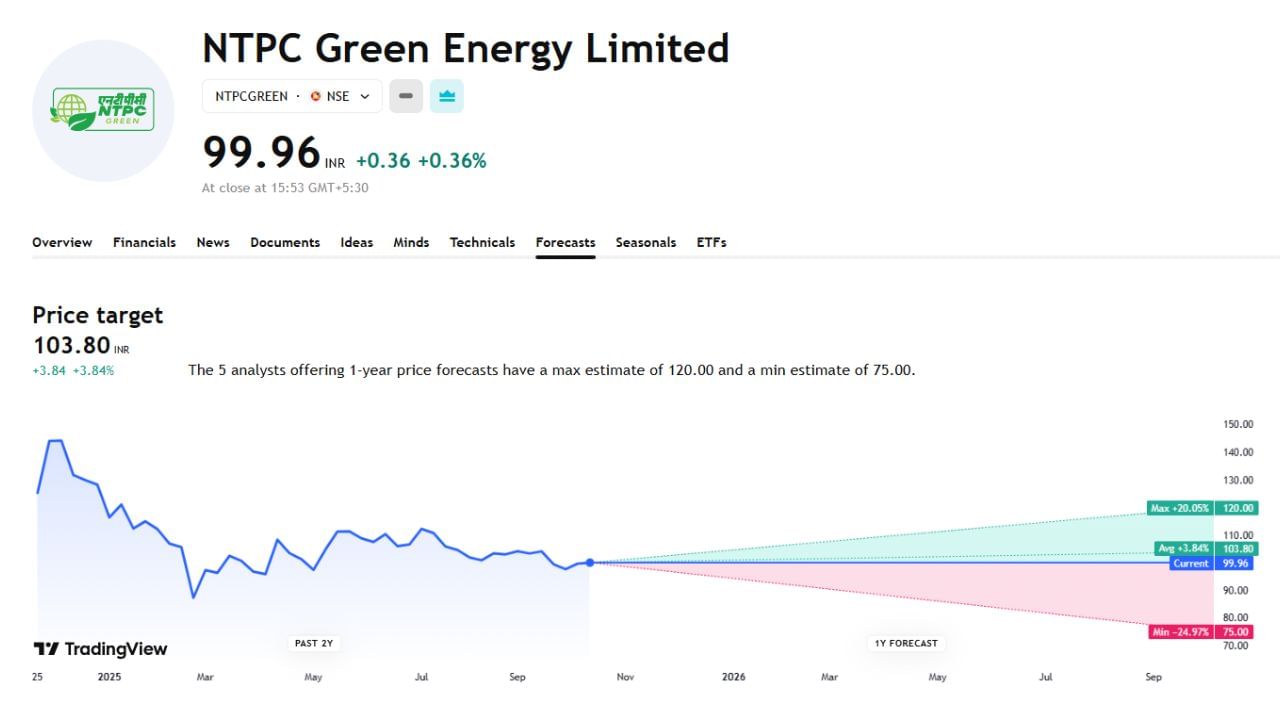Select the Sep label on chart timeline

tap(517, 677)
